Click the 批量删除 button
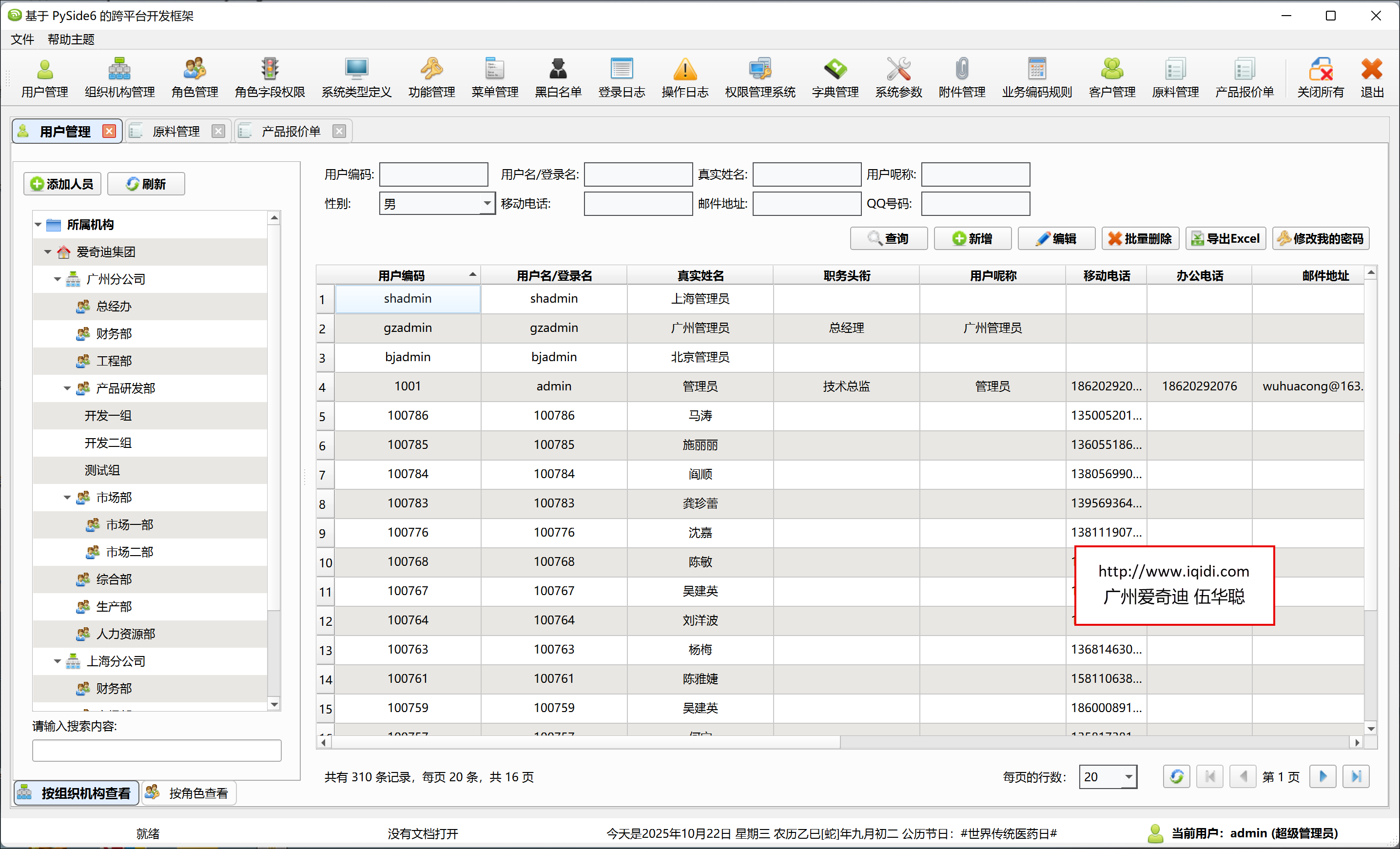Screen dimensions: 1400x849 click(x=1140, y=238)
